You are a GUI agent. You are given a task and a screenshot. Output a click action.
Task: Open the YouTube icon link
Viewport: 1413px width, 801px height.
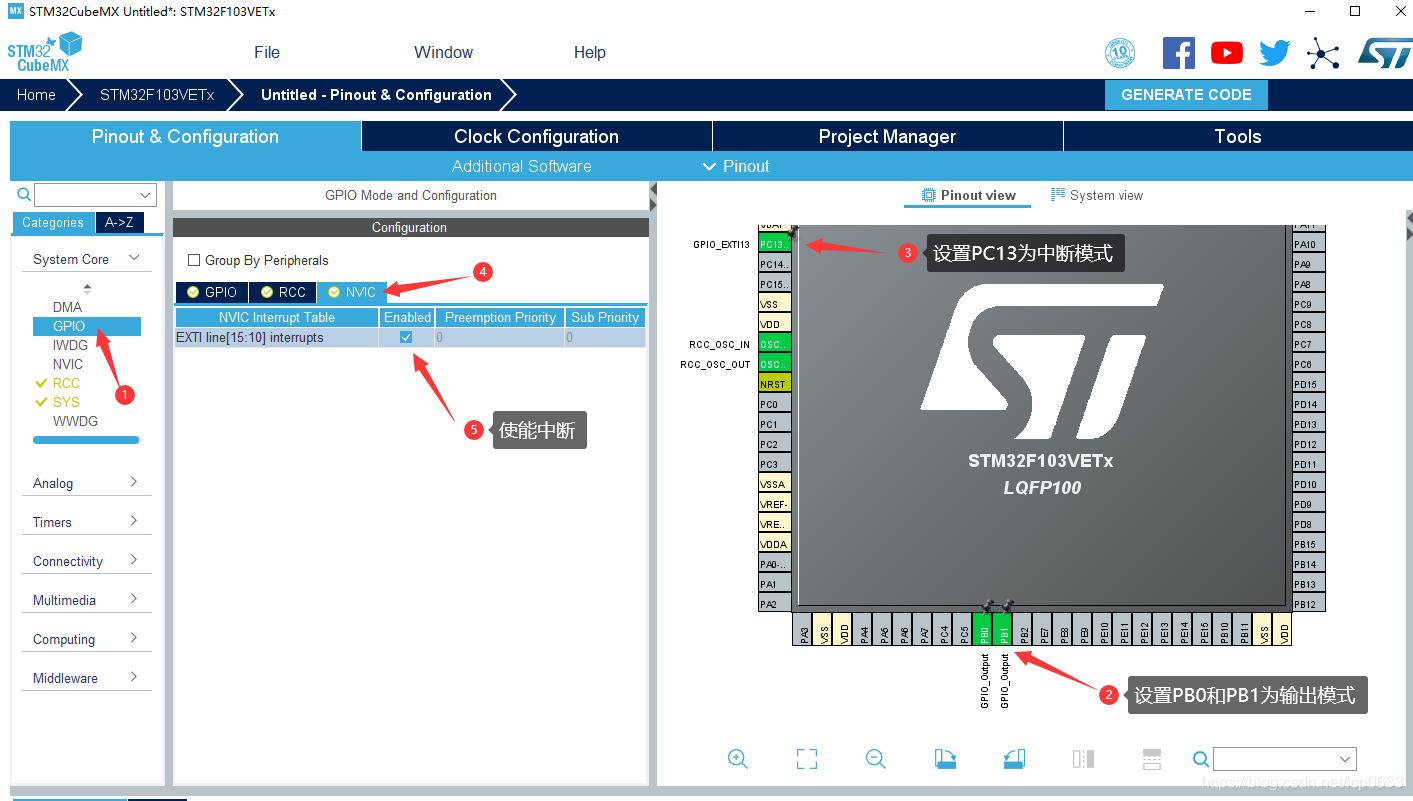pos(1227,53)
